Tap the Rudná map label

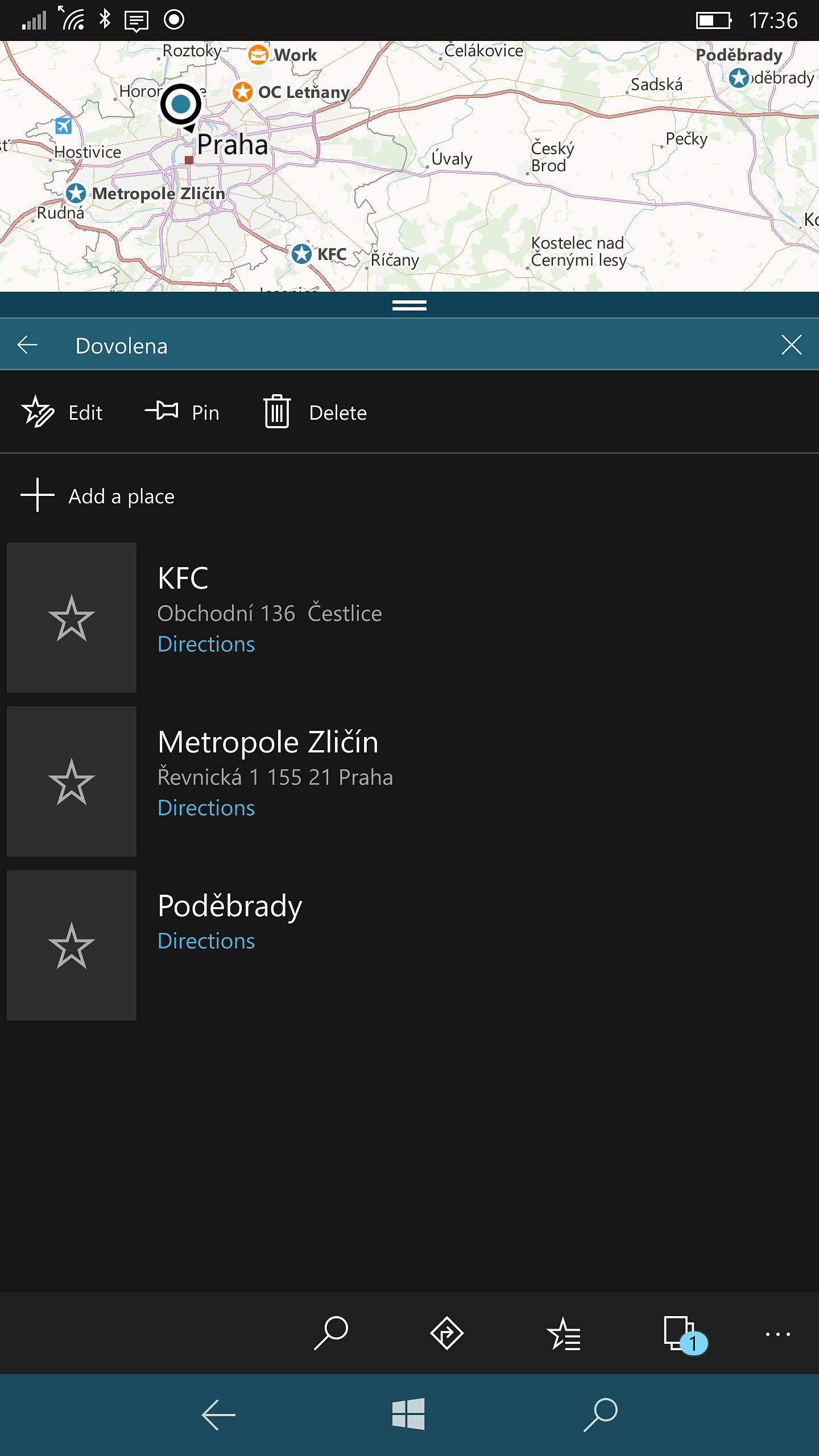pyautogui.click(x=60, y=213)
